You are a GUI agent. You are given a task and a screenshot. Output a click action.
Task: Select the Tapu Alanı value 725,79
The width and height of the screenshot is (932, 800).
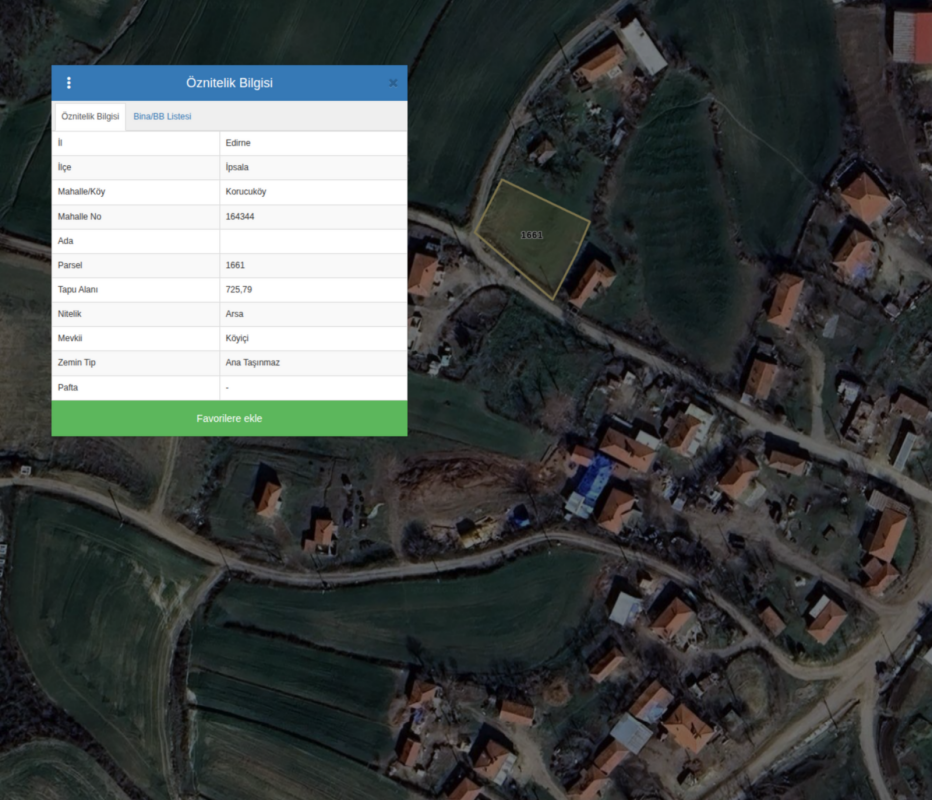[x=238, y=289]
